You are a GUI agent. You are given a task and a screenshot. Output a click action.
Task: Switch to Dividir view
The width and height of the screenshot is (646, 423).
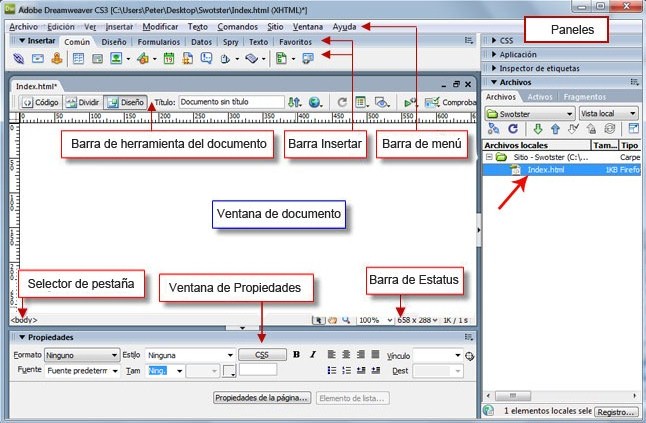pyautogui.click(x=83, y=102)
